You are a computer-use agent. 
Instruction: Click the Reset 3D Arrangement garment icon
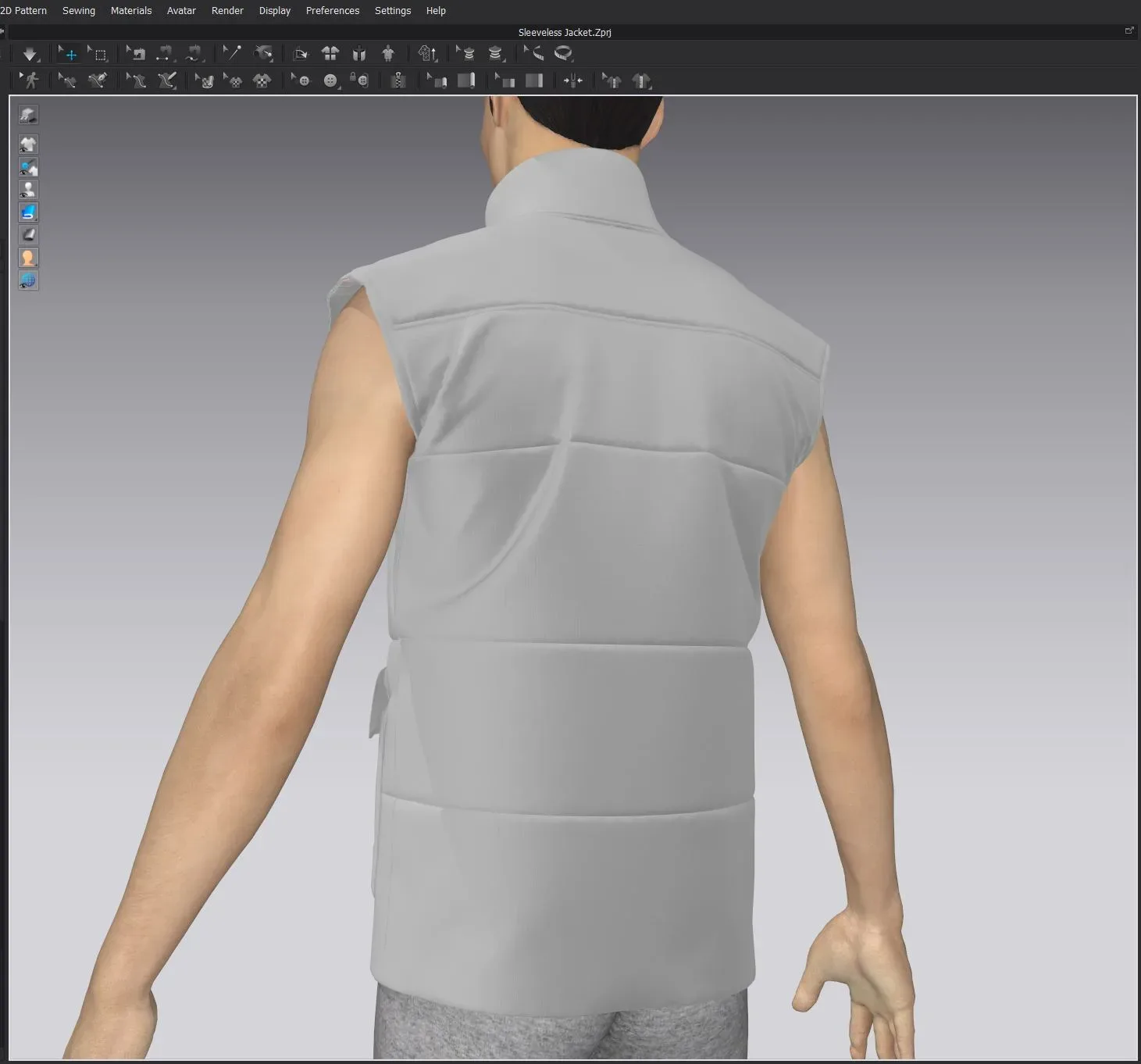click(330, 54)
